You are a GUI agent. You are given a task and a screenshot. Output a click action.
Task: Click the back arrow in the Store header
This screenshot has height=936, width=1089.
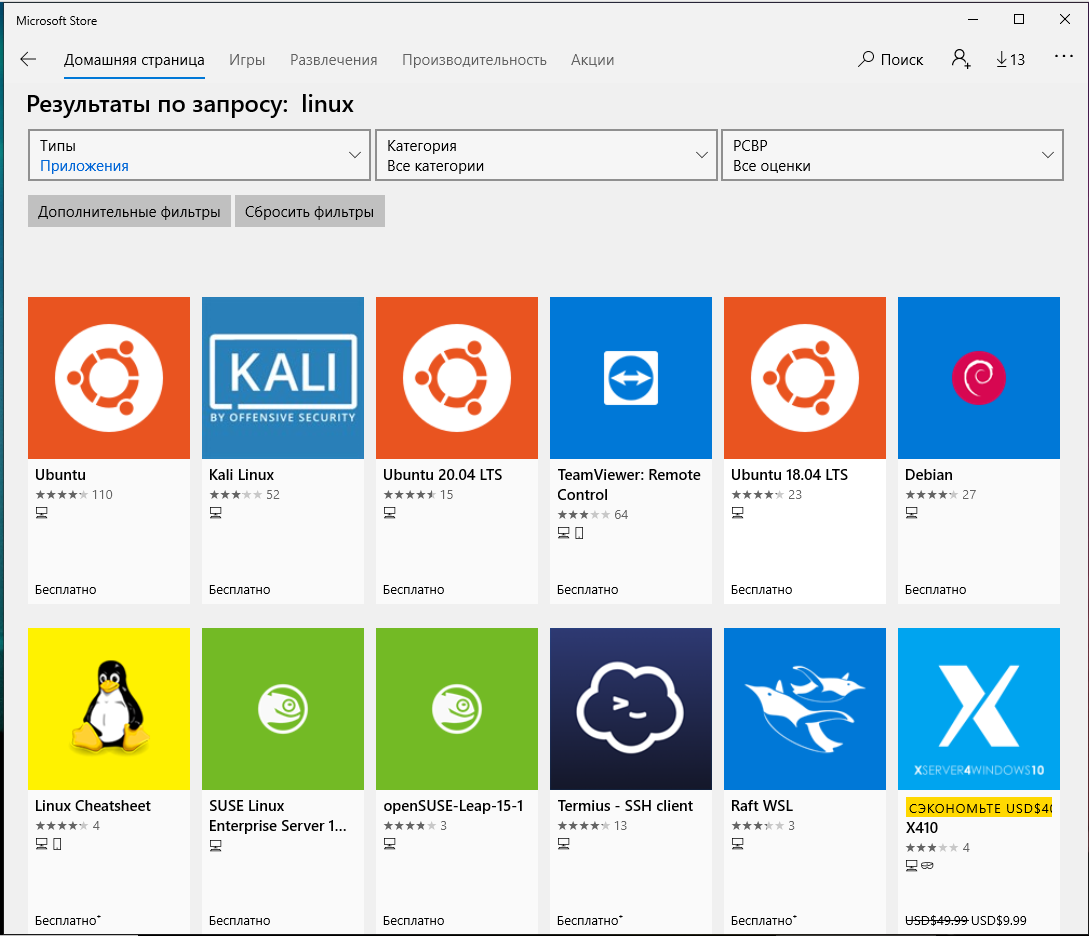[28, 60]
